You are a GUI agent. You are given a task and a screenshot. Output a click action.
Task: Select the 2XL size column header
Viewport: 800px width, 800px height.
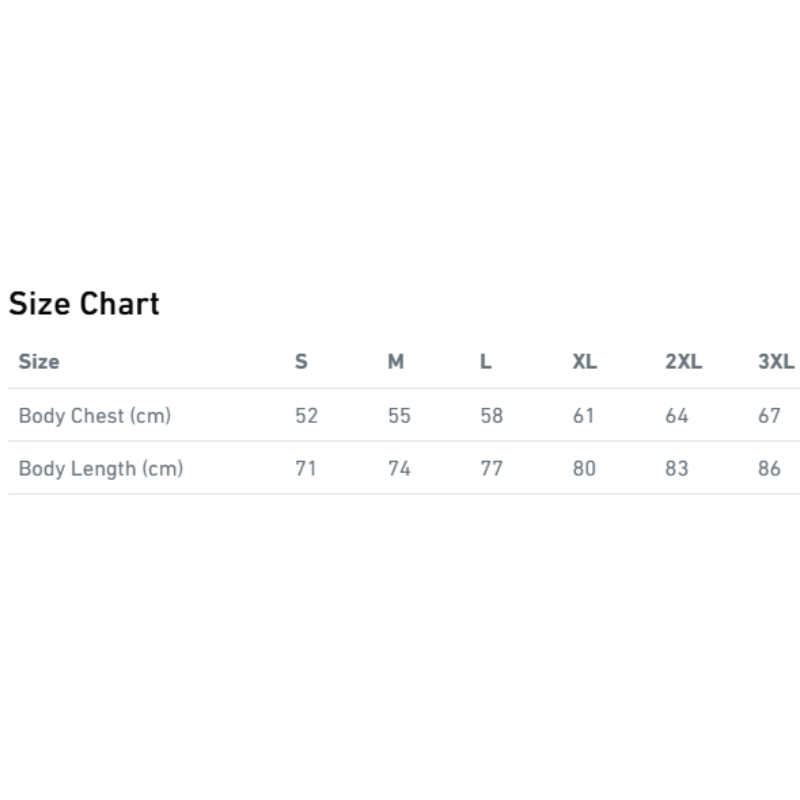683,361
